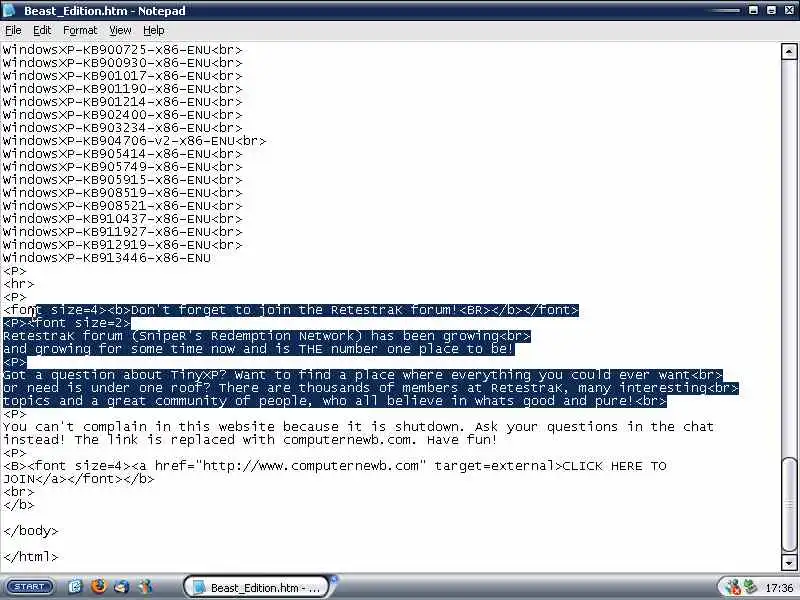Close the Notepad window
The image size is (800, 600).
click(x=789, y=10)
